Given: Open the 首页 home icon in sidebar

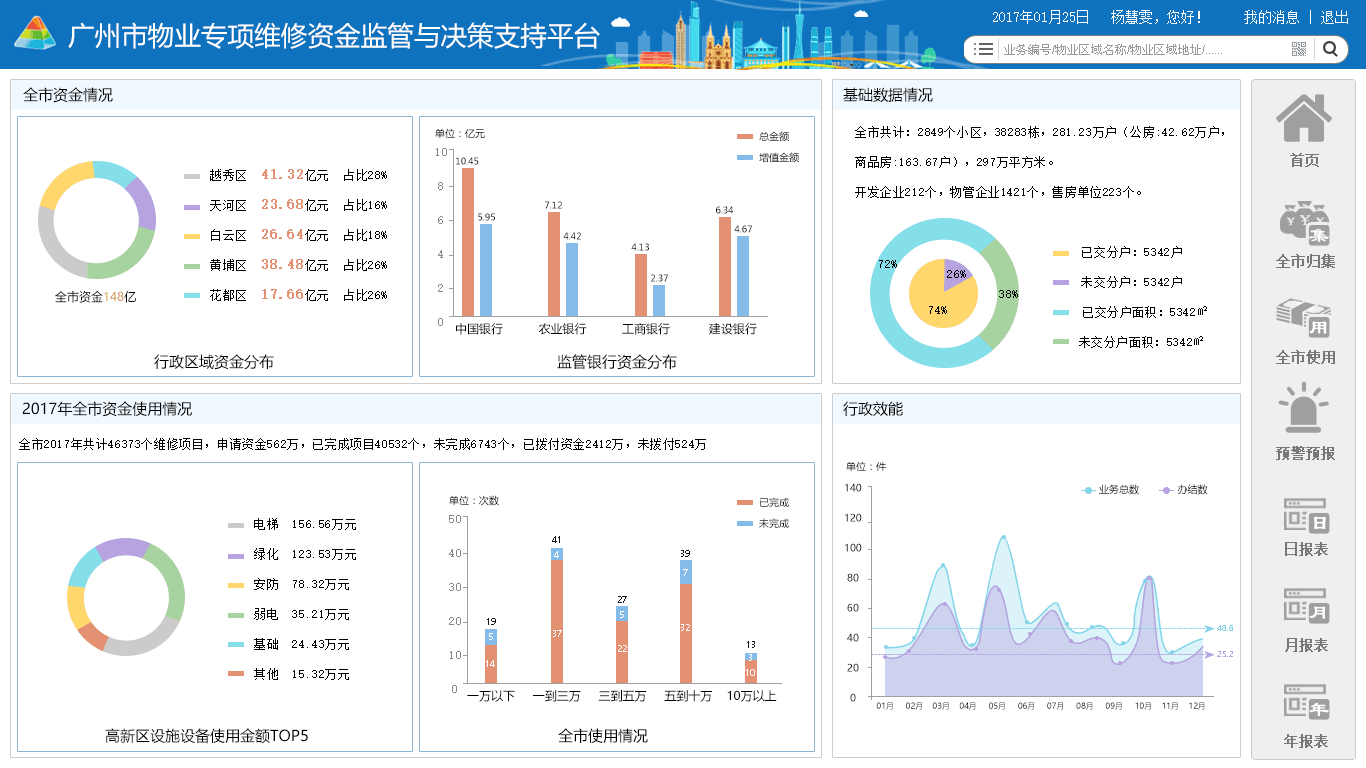Looking at the screenshot, I should click(1304, 118).
